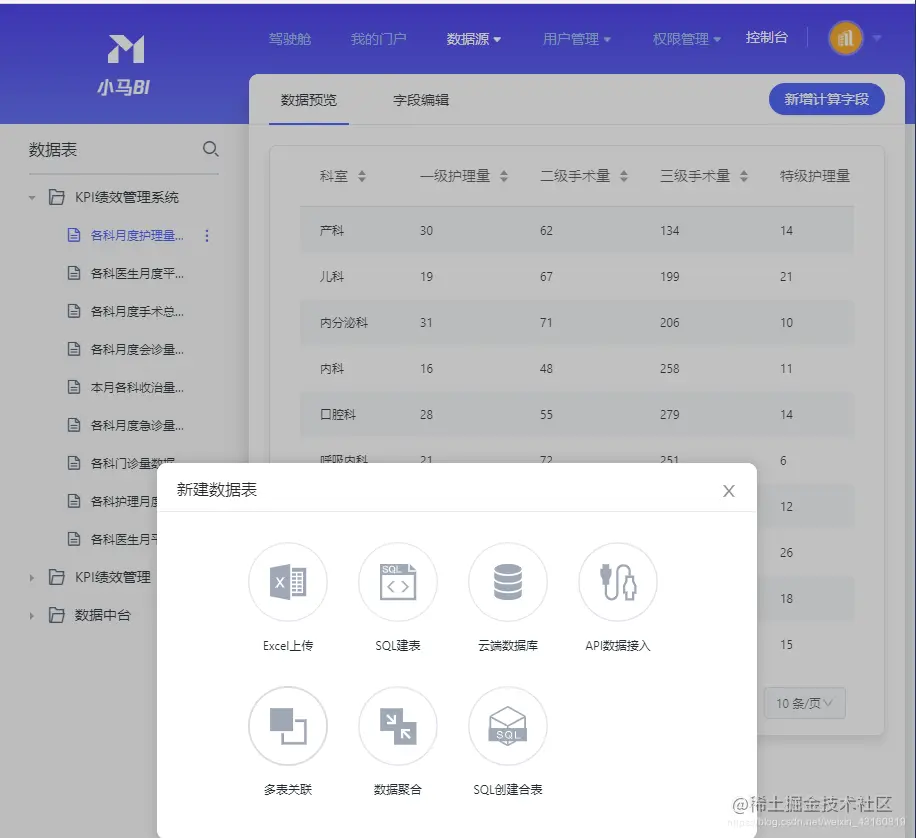
Task: Open the SQL建表 option
Action: 398,582
